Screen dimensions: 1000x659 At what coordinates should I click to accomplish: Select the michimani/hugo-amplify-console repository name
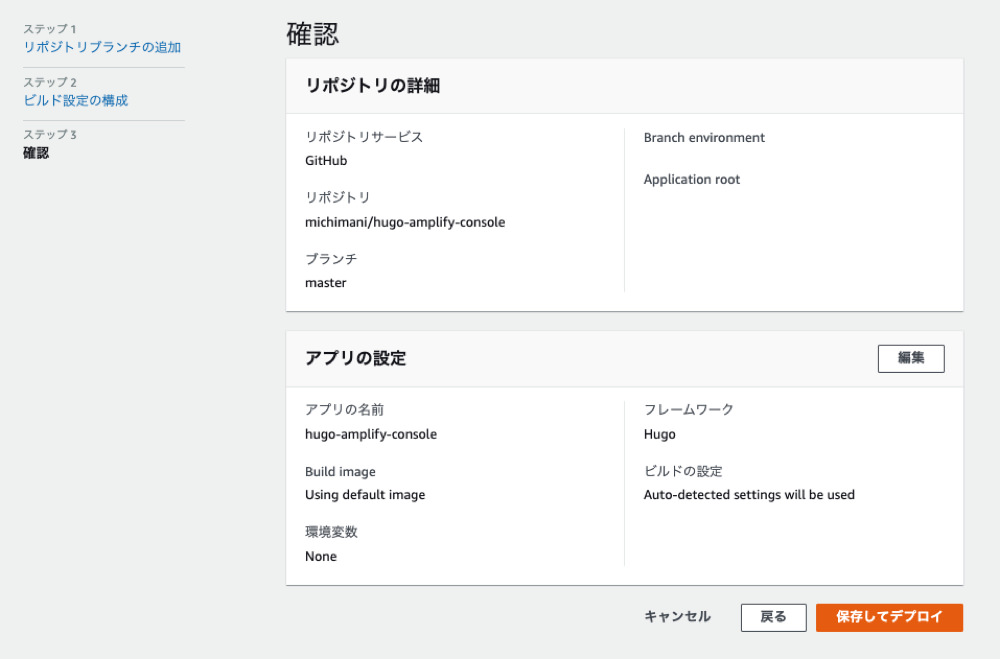404,222
